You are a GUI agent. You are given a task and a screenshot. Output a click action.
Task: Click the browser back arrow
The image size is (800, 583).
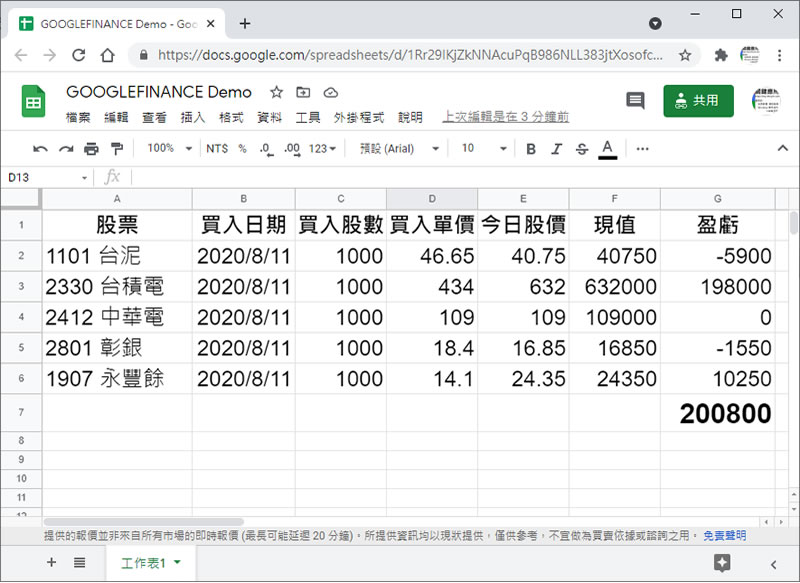pos(21,55)
